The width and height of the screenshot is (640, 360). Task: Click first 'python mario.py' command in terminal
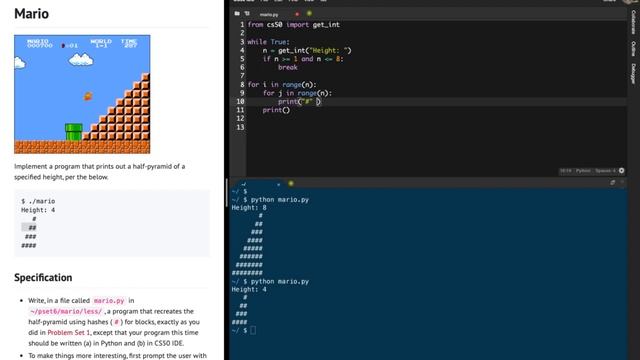pyautogui.click(x=280, y=200)
